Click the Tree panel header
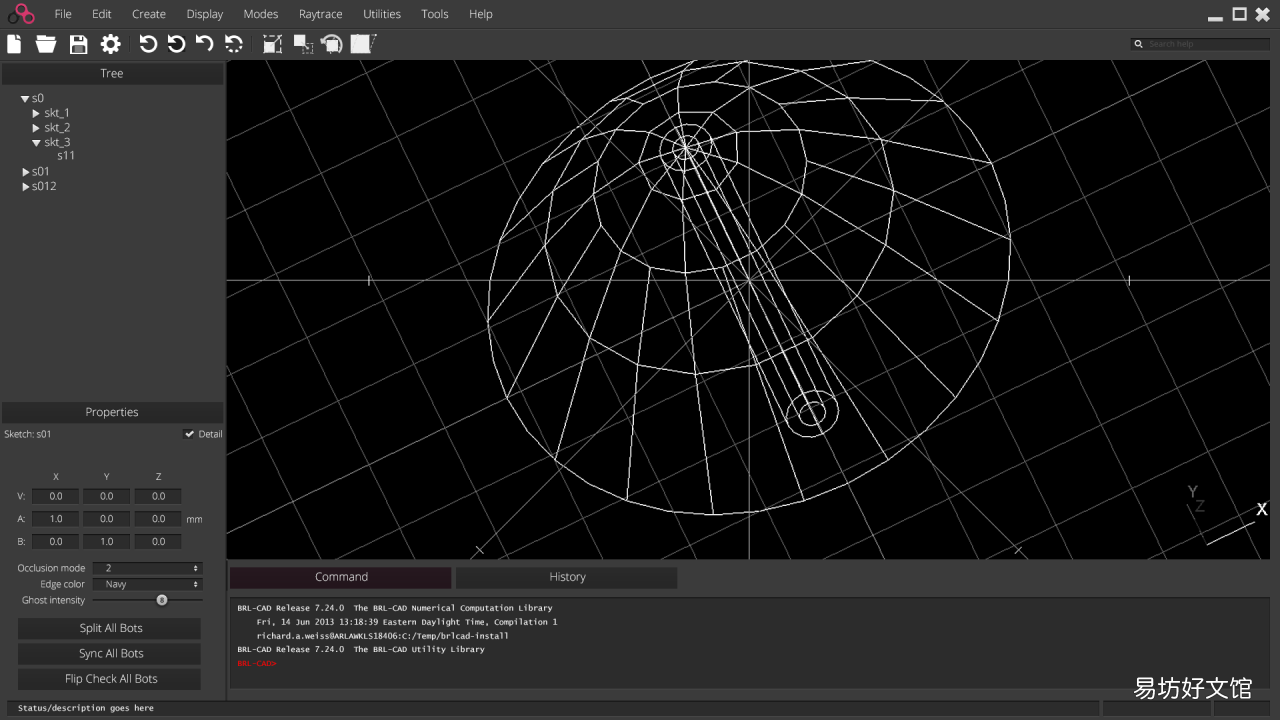Viewport: 1280px width, 720px height. pos(112,73)
